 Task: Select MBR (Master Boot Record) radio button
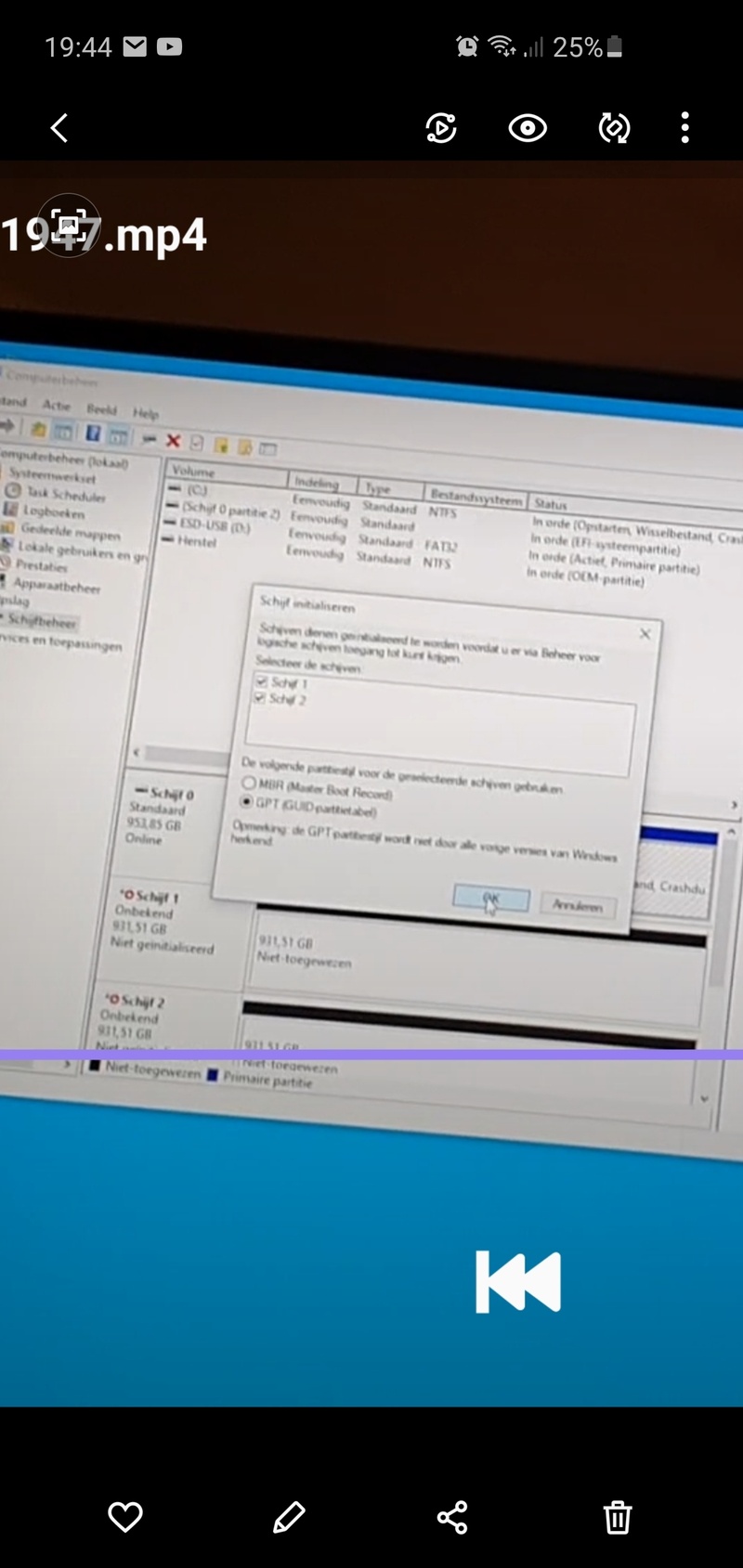tap(249, 783)
